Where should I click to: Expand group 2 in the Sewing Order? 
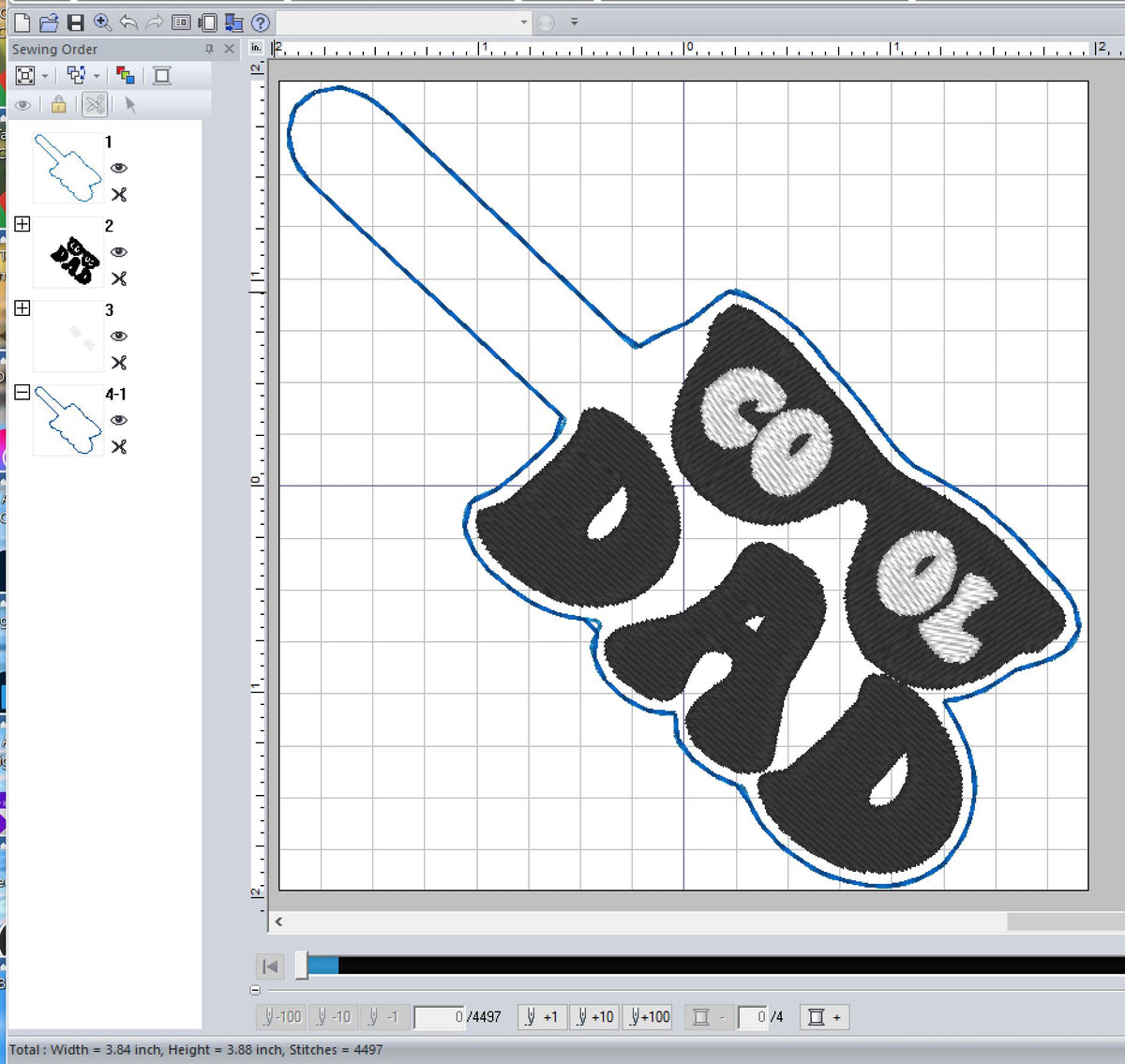click(22, 223)
